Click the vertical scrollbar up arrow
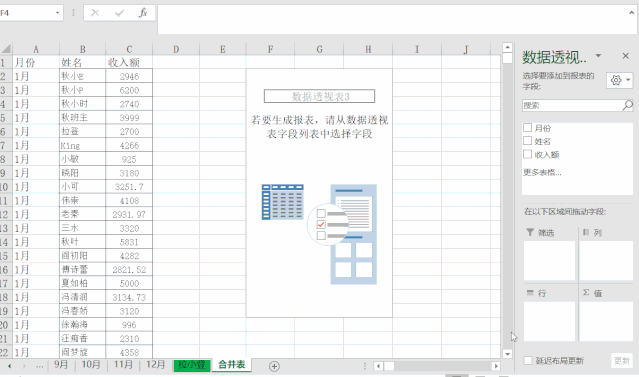 [507, 47]
